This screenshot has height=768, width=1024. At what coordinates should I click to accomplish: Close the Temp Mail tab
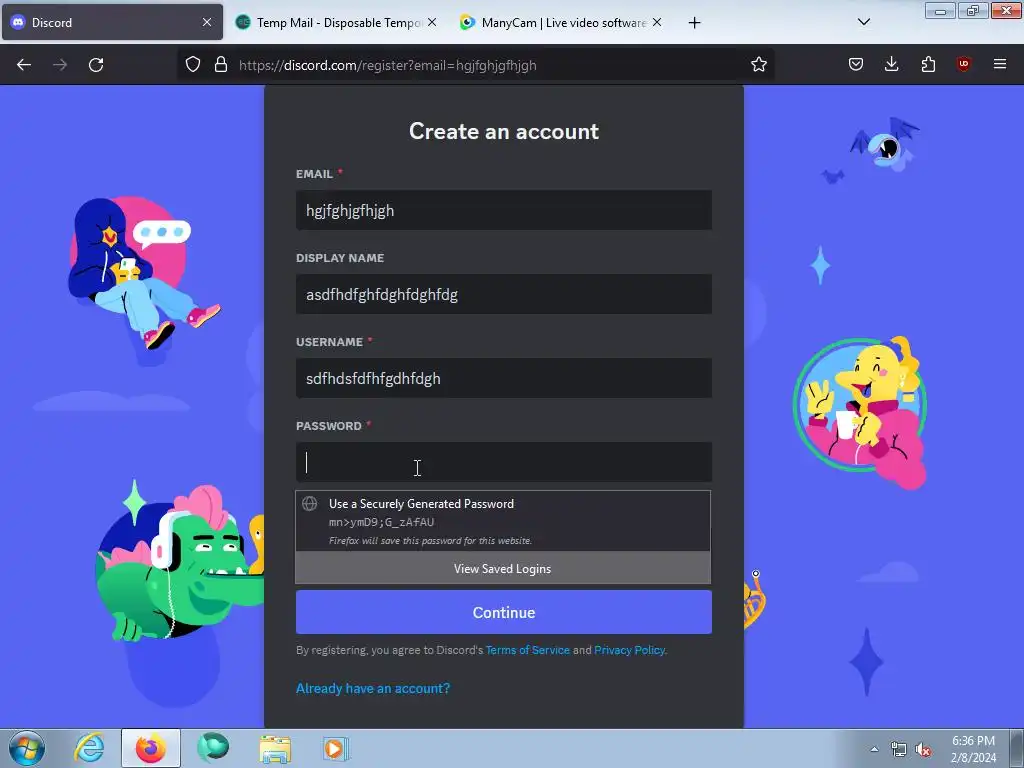pyautogui.click(x=432, y=22)
